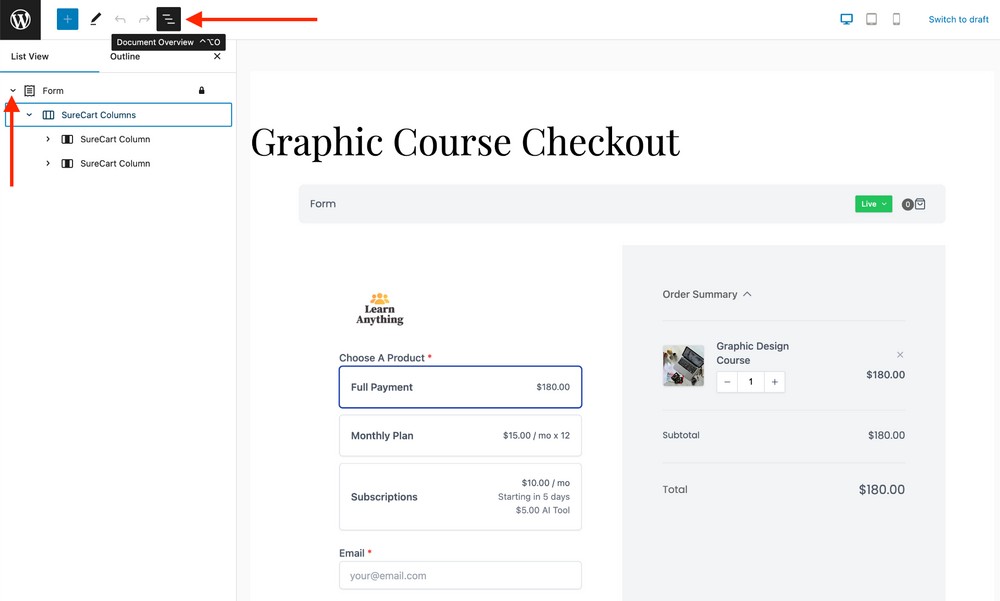The width and height of the screenshot is (1000, 601).
Task: Click the Undo arrow icon
Action: (120, 18)
